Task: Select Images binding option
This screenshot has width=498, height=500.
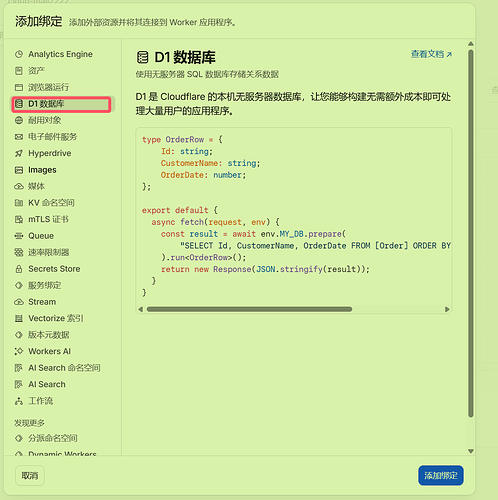Action: pyautogui.click(x=63, y=170)
